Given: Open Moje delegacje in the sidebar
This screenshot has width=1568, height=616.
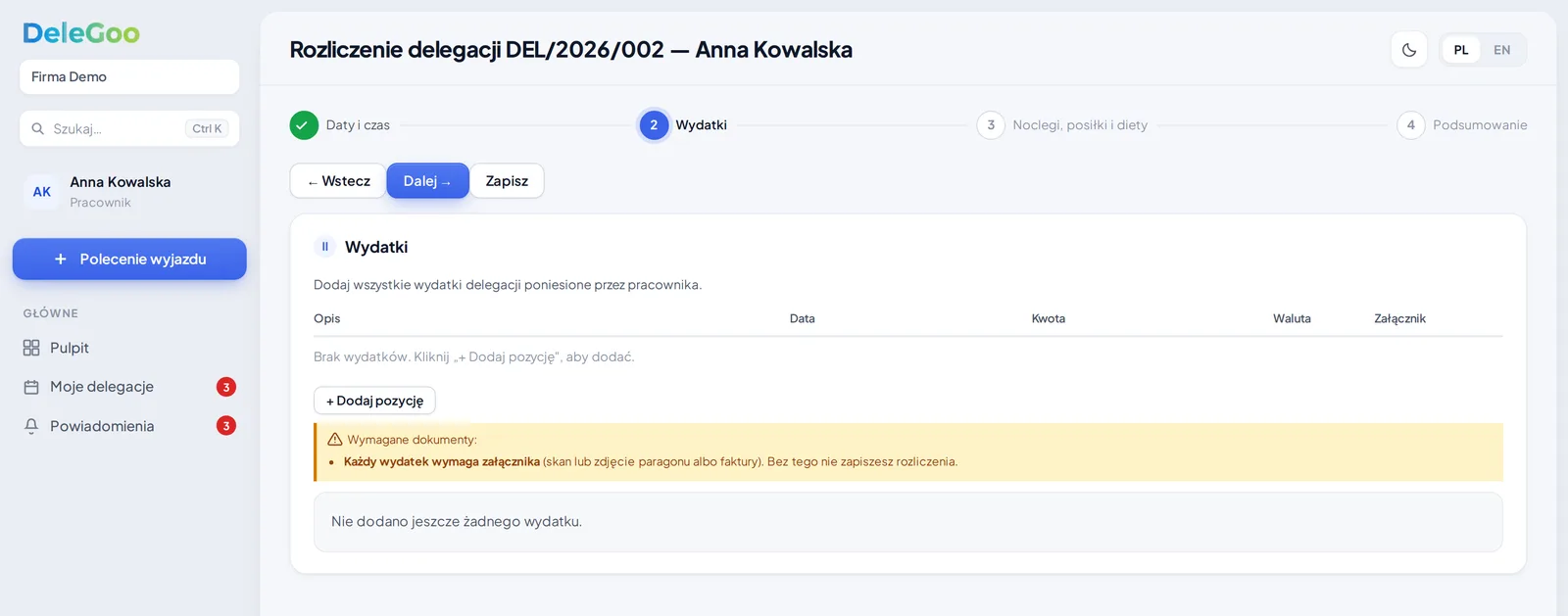Looking at the screenshot, I should click(129, 387).
